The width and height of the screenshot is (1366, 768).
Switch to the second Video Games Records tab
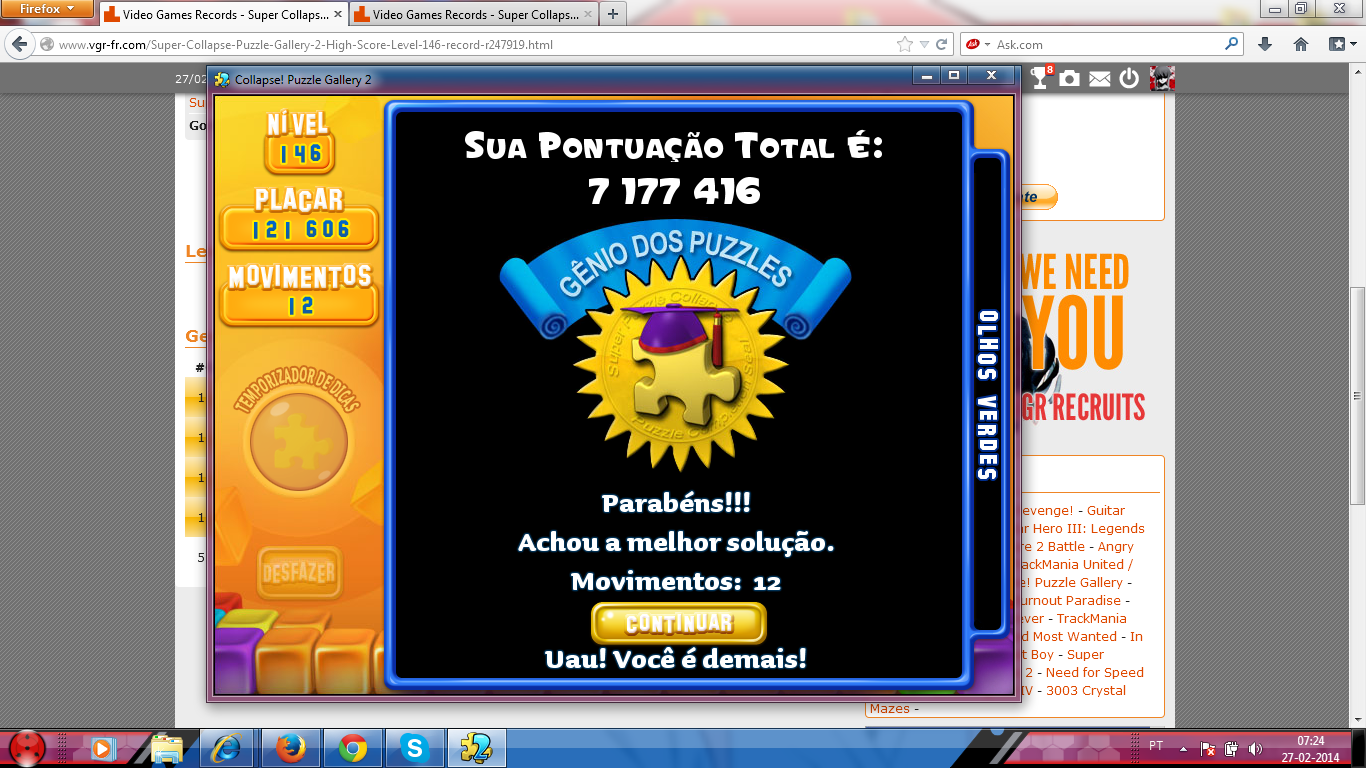pos(472,15)
